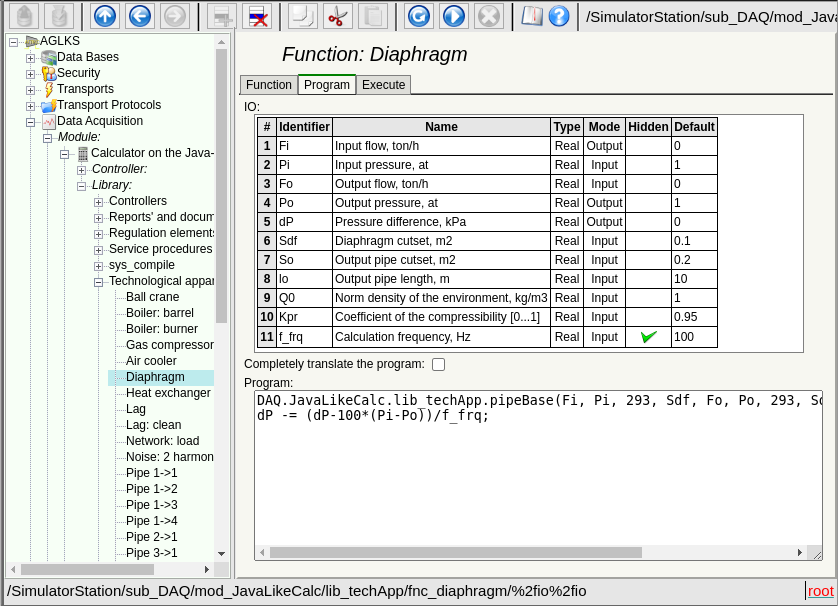Toggle Hidden checkmark for f_frq row
This screenshot has width=838, height=606.
(x=648, y=337)
